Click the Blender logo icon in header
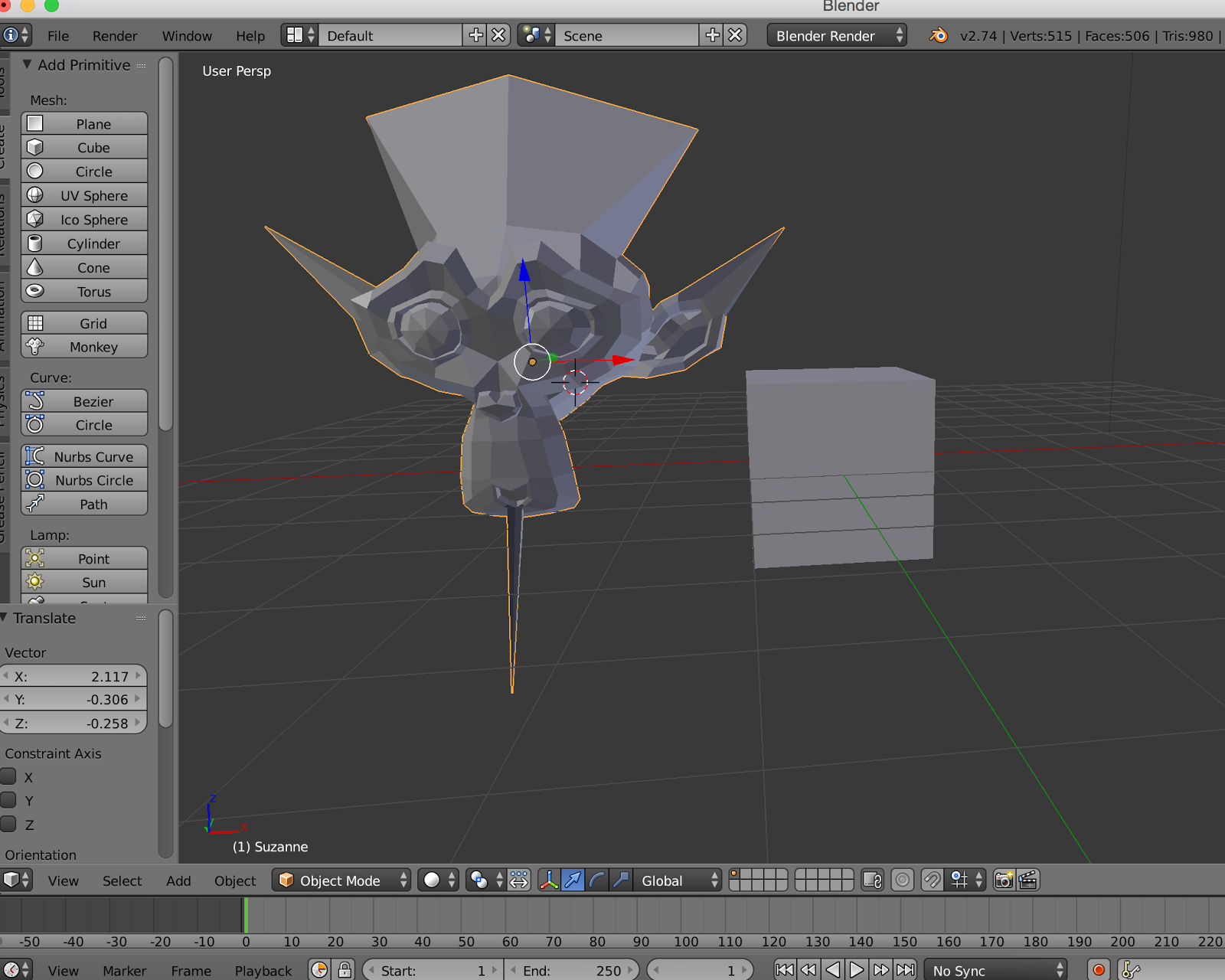1225x980 pixels. 938,35
